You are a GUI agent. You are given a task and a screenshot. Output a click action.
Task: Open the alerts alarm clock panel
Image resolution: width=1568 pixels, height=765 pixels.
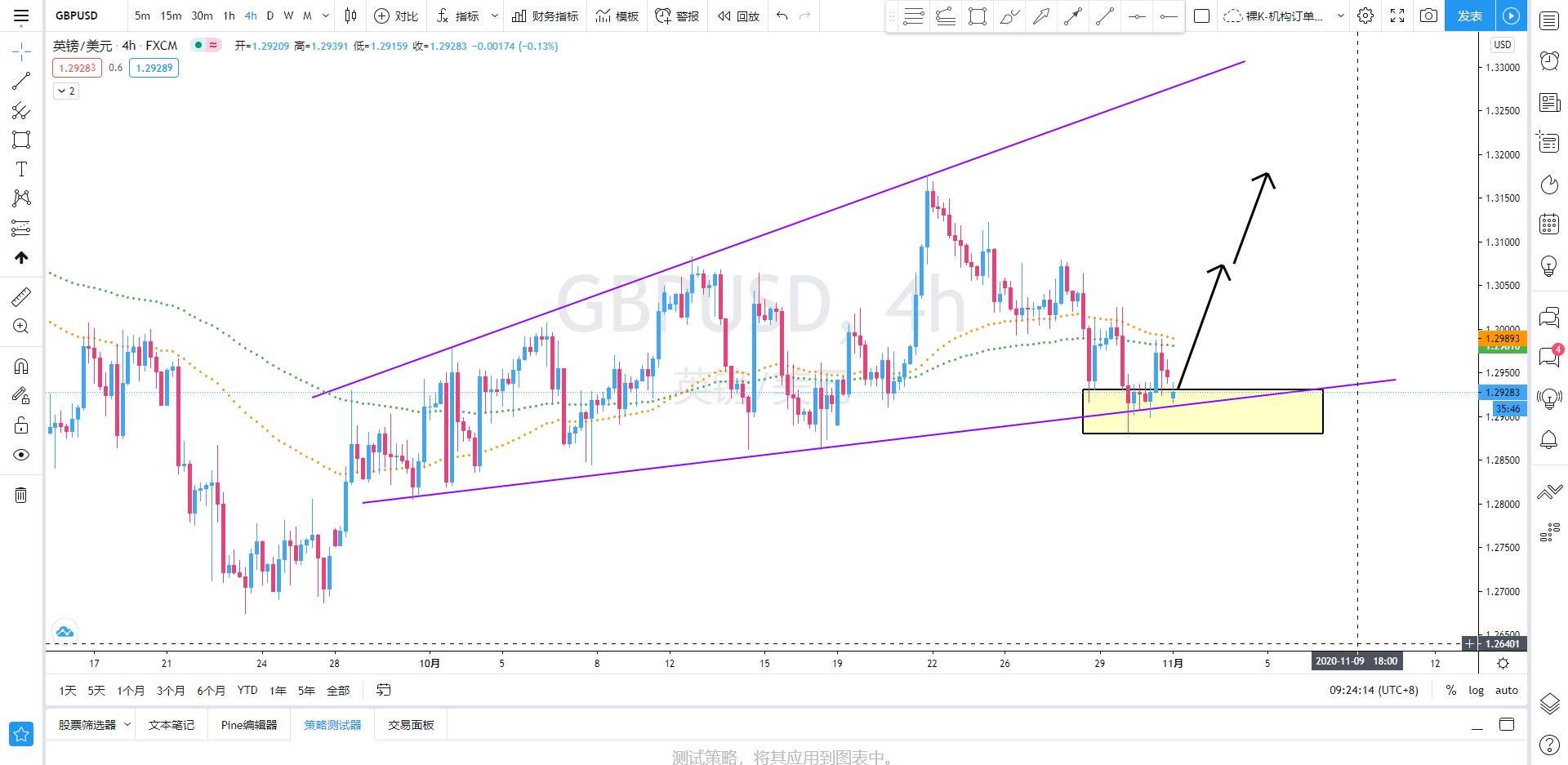(1549, 60)
